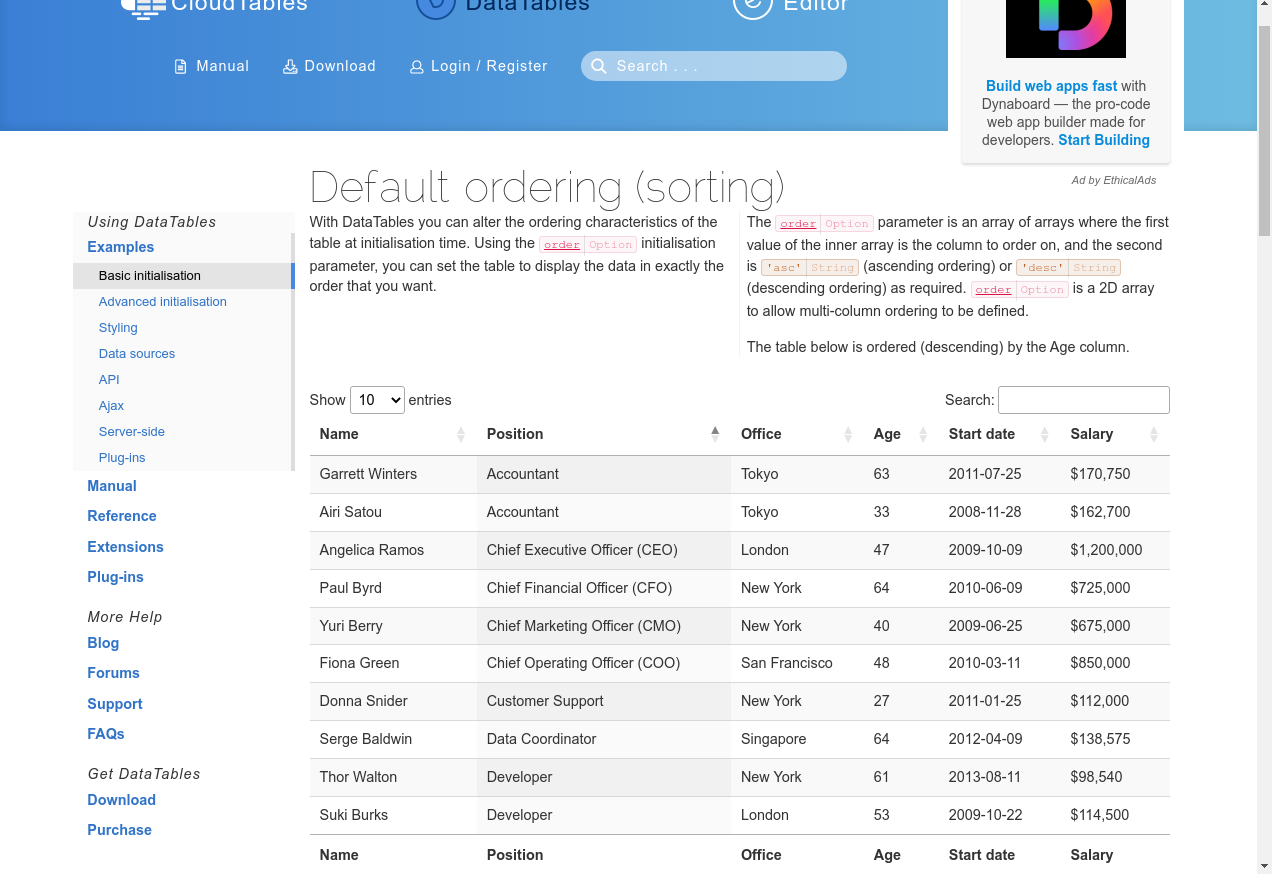This screenshot has height=874, width=1272.
Task: Click the DataTables circular logo icon
Action: [x=435, y=6]
